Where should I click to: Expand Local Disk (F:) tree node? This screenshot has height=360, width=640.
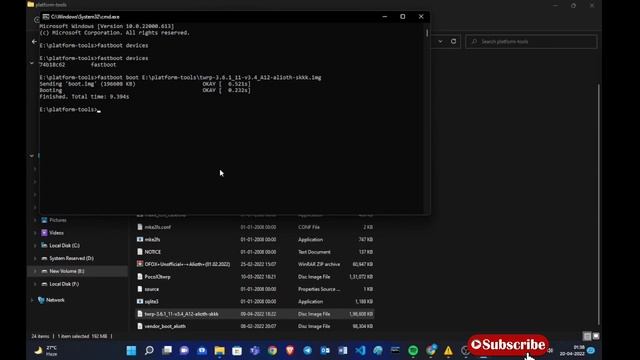pyautogui.click(x=35, y=284)
